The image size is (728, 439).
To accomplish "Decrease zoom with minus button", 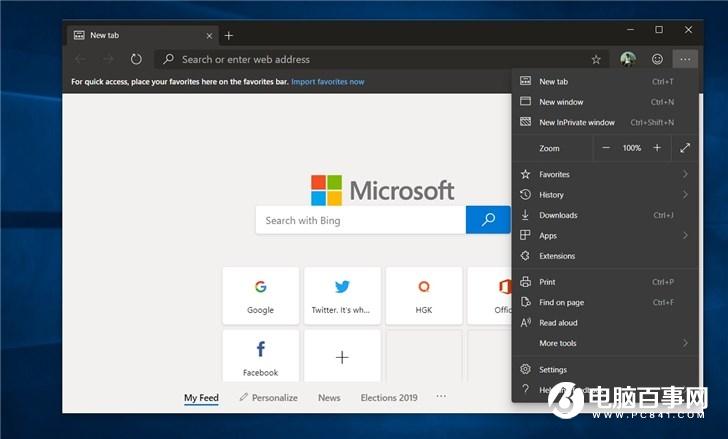I will pyautogui.click(x=606, y=148).
